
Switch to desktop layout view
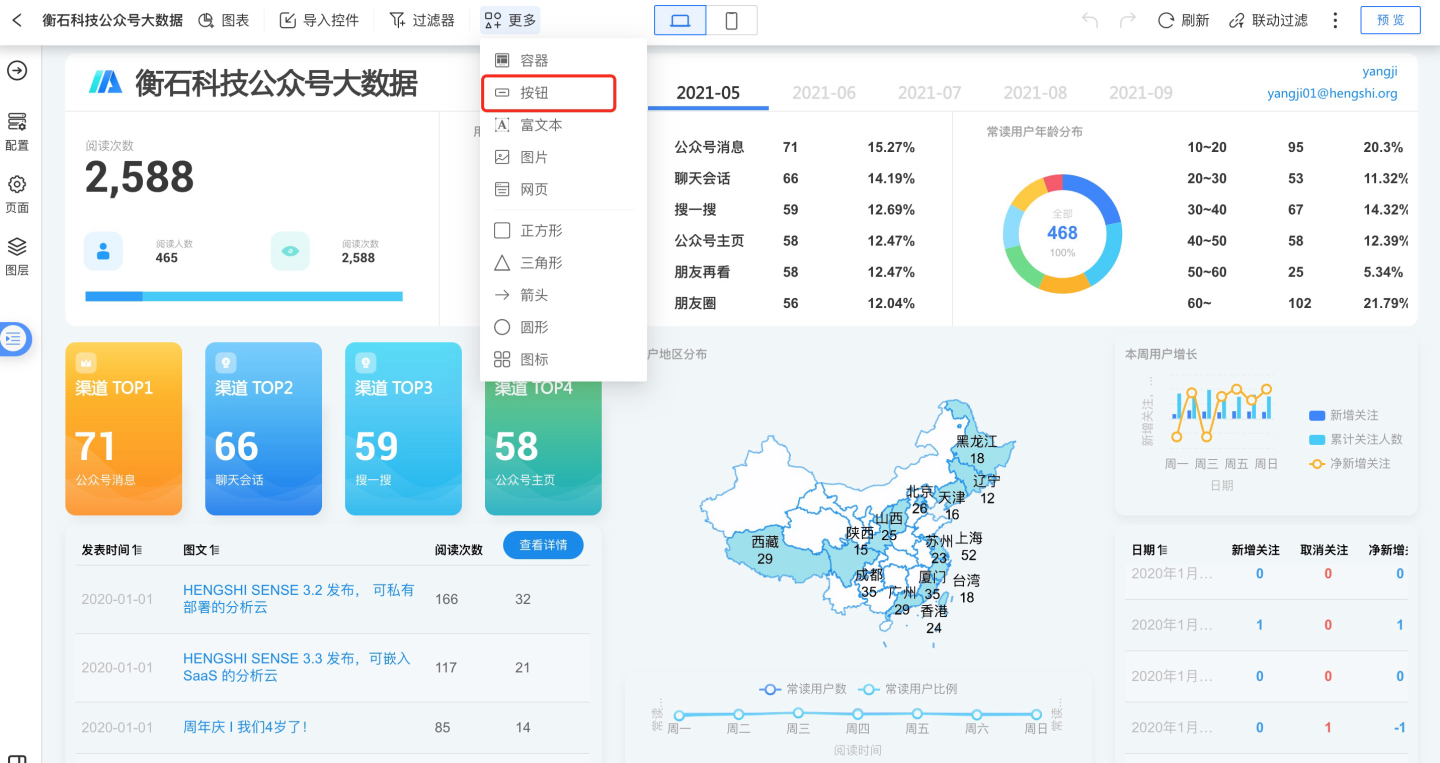coord(680,20)
